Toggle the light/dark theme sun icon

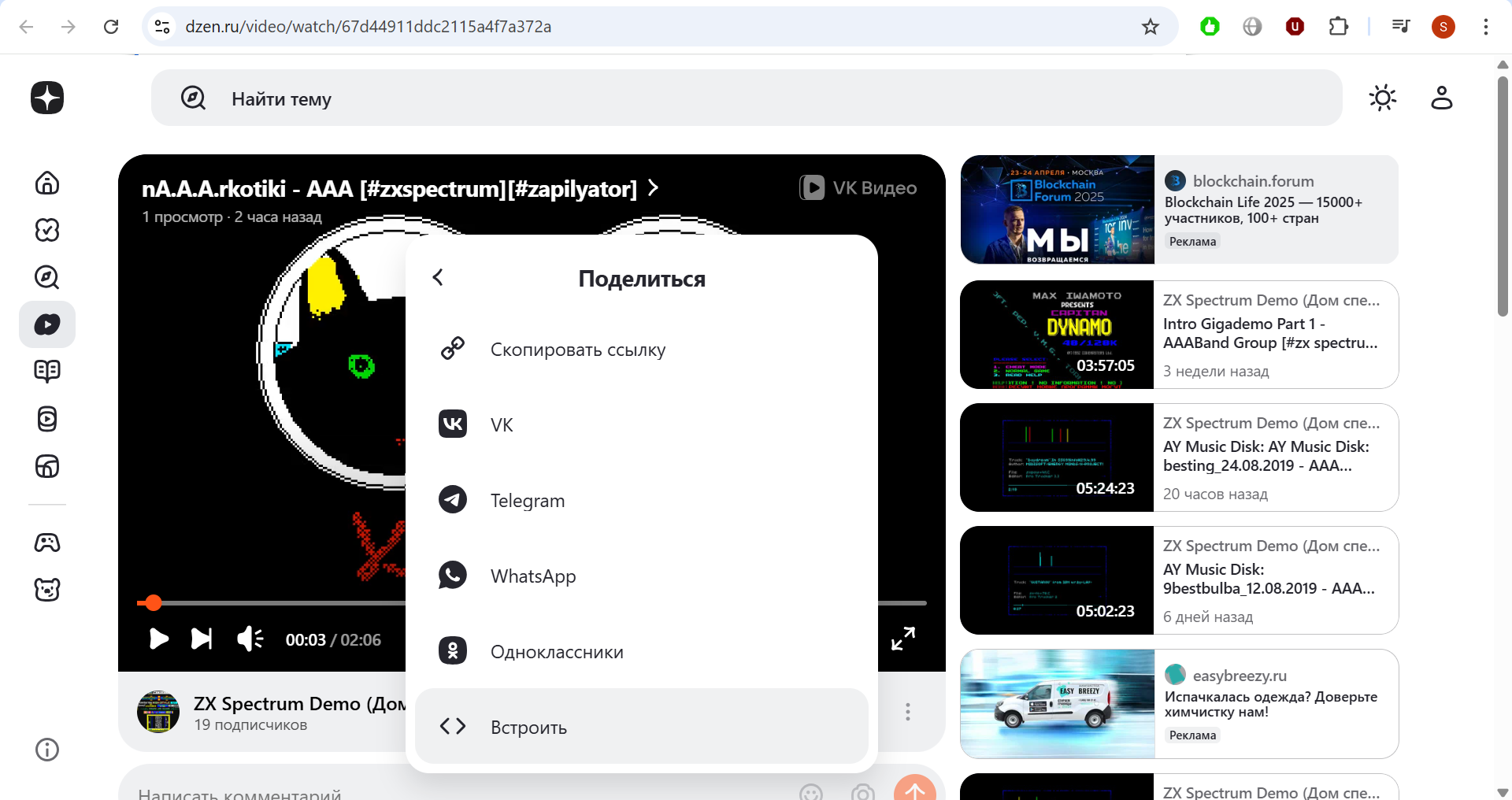(1383, 98)
